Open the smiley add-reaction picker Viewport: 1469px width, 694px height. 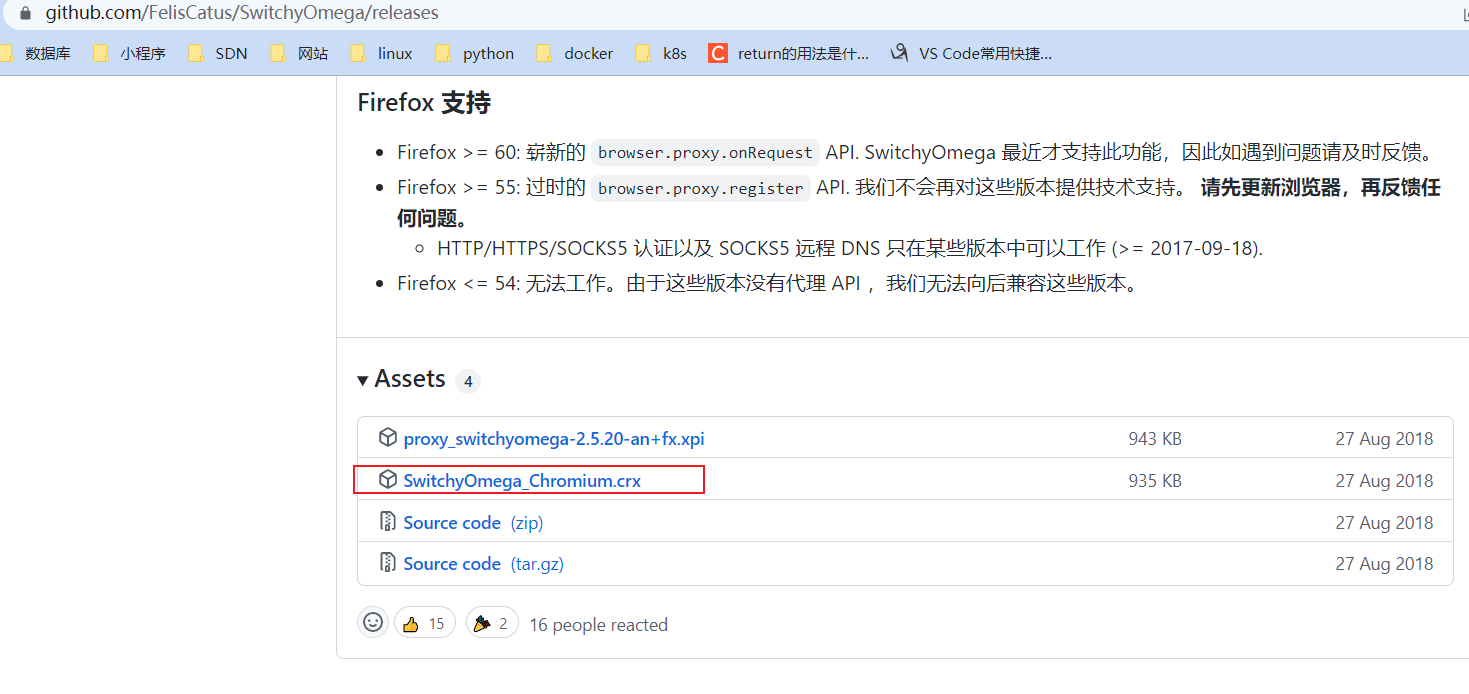pyautogui.click(x=373, y=622)
